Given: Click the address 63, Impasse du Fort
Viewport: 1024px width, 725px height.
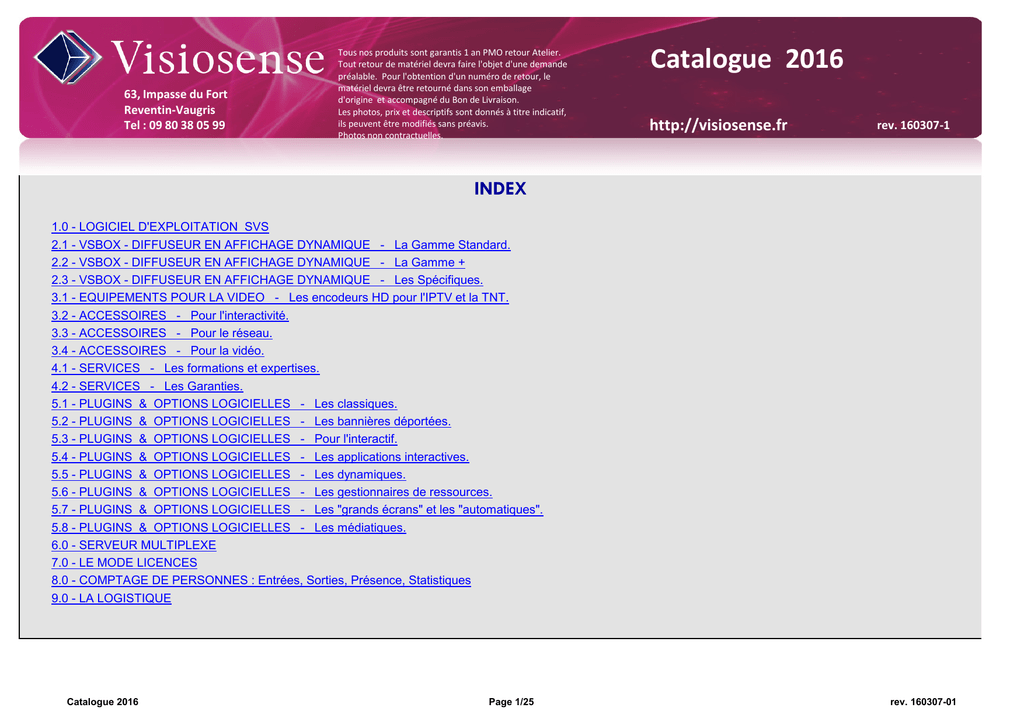Looking at the screenshot, I should click(176, 94).
